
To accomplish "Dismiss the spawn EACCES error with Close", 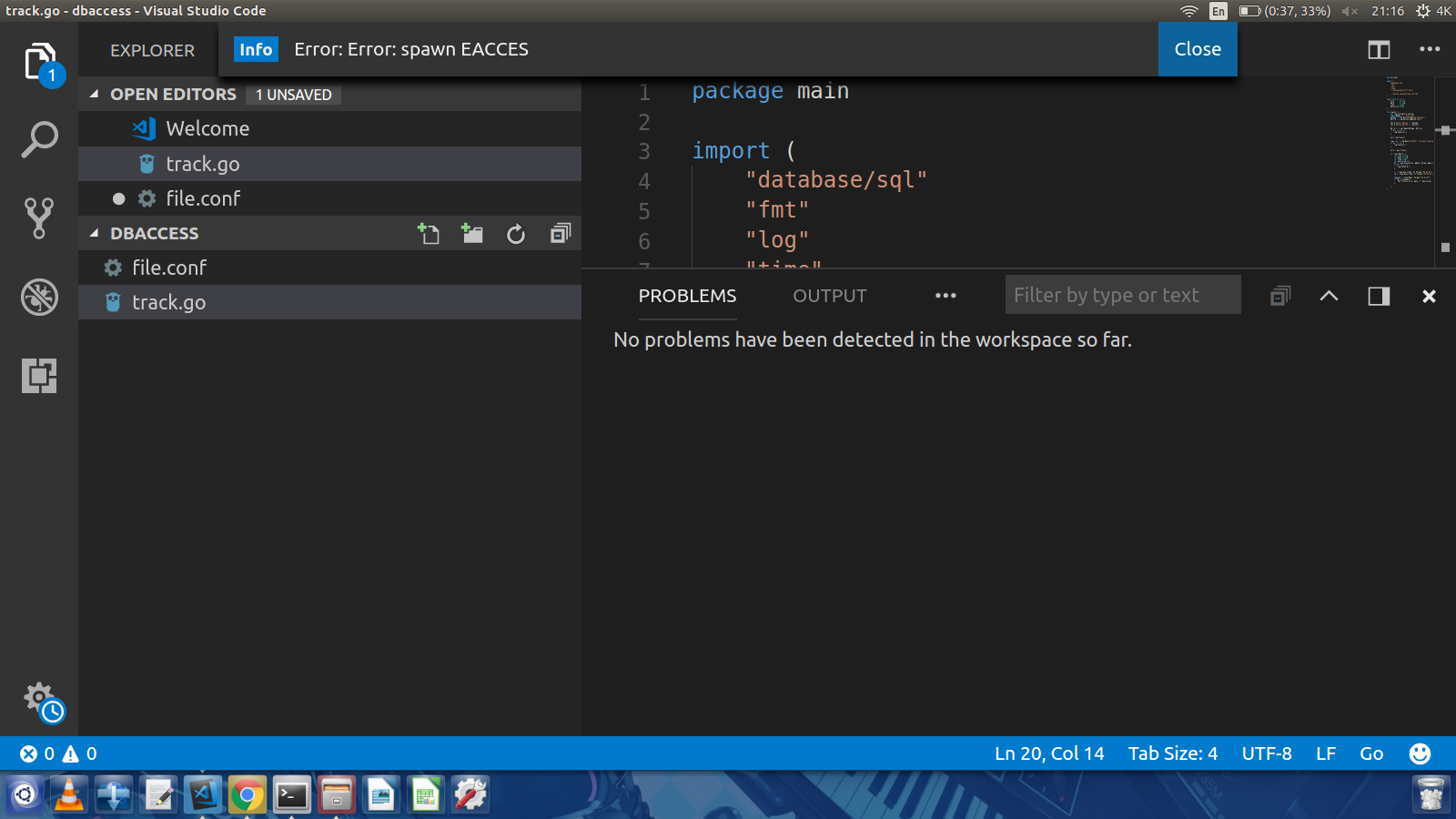I will click(1198, 49).
